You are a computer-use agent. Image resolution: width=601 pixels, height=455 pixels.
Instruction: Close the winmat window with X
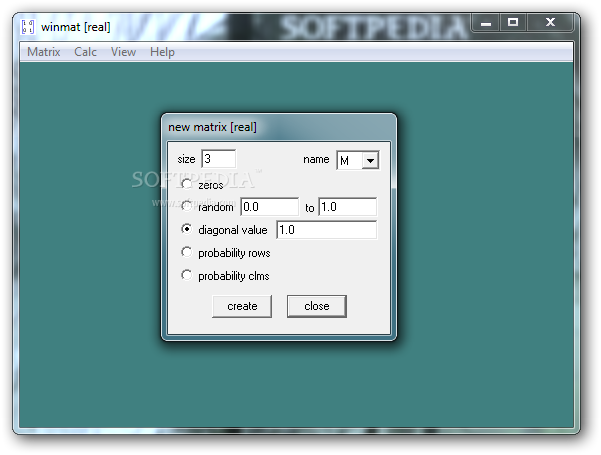[x=550, y=23]
